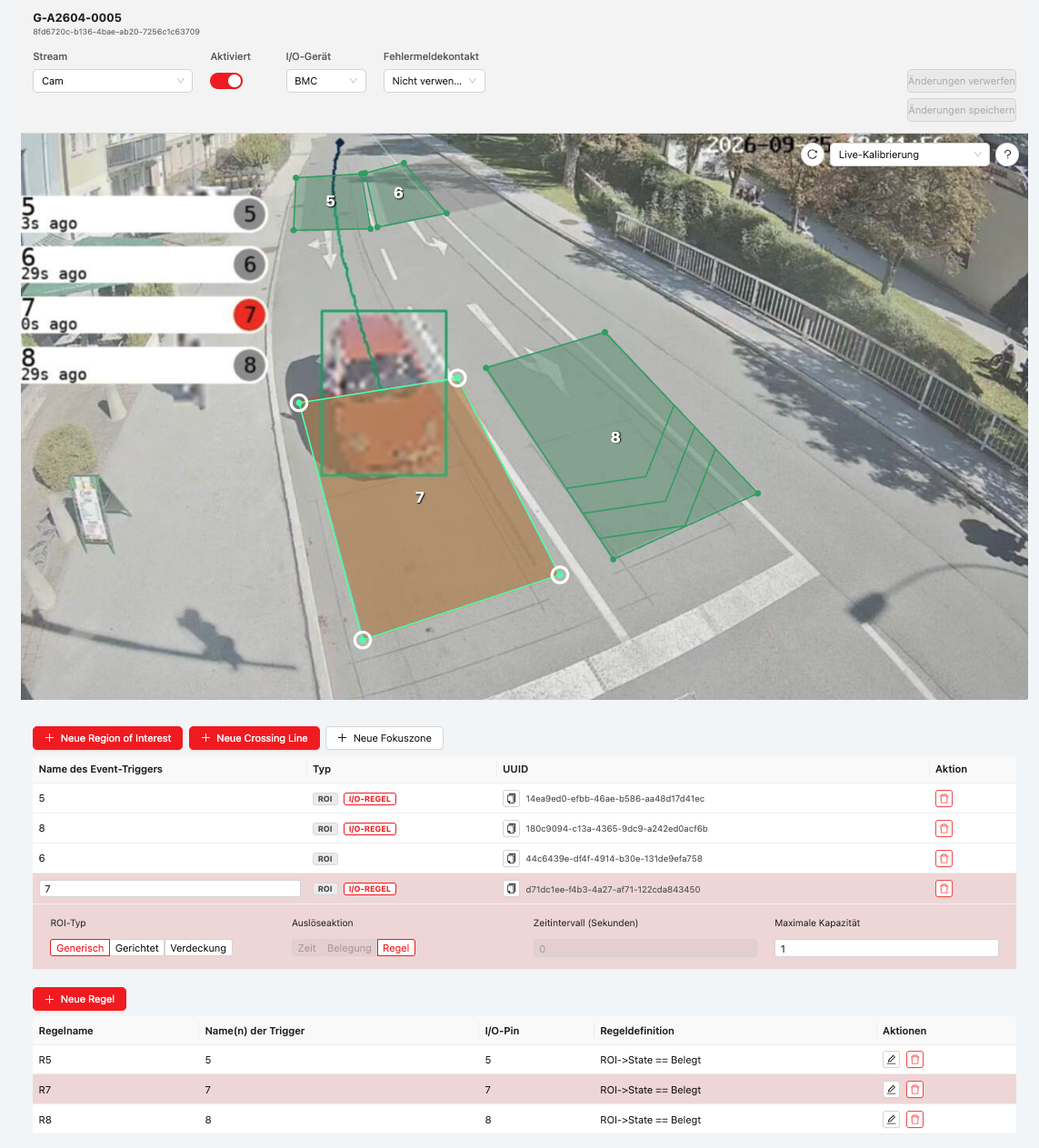Click Neue Crossing Line button

(x=255, y=738)
